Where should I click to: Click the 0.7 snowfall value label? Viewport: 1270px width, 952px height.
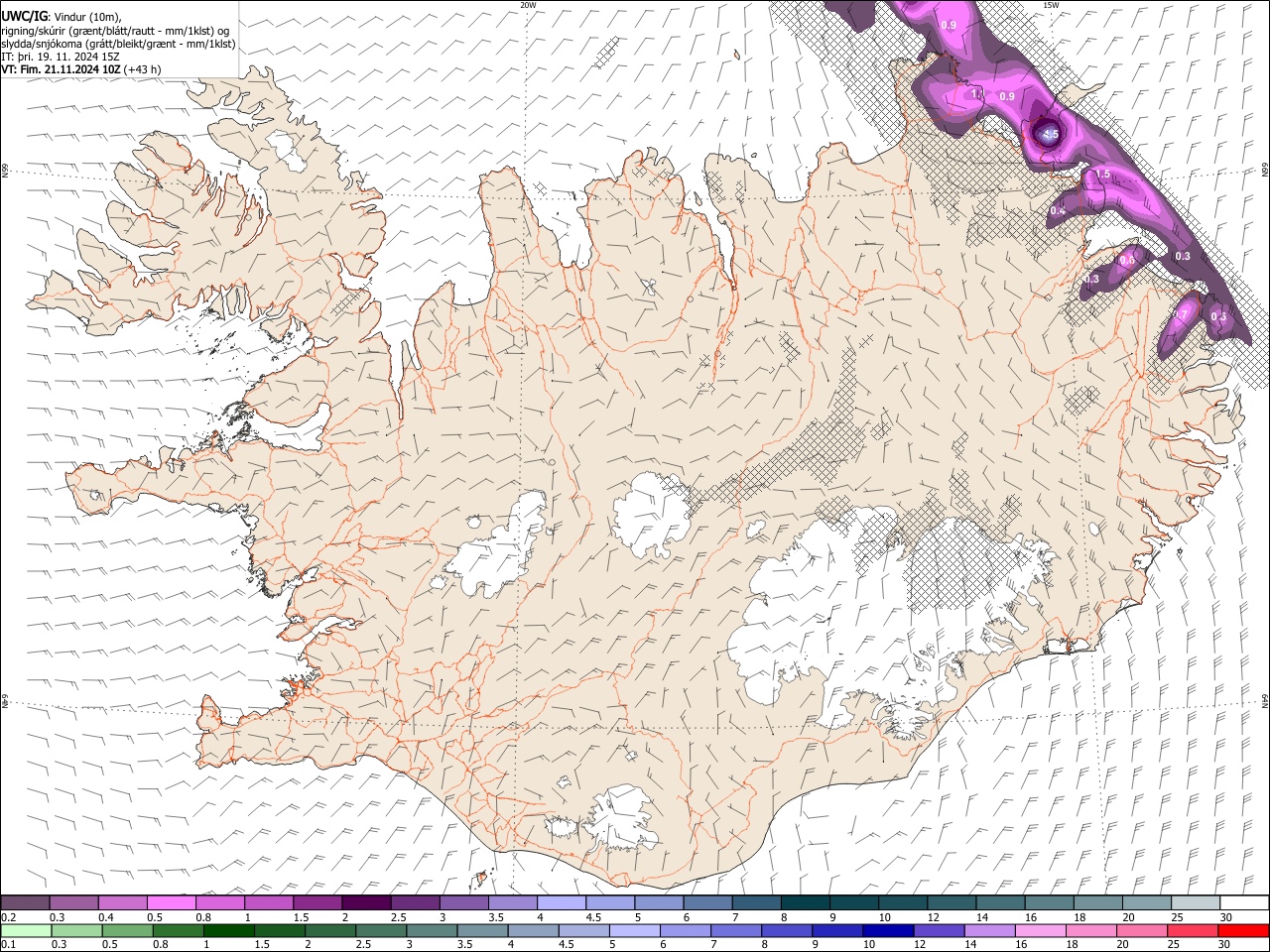pos(1181,315)
